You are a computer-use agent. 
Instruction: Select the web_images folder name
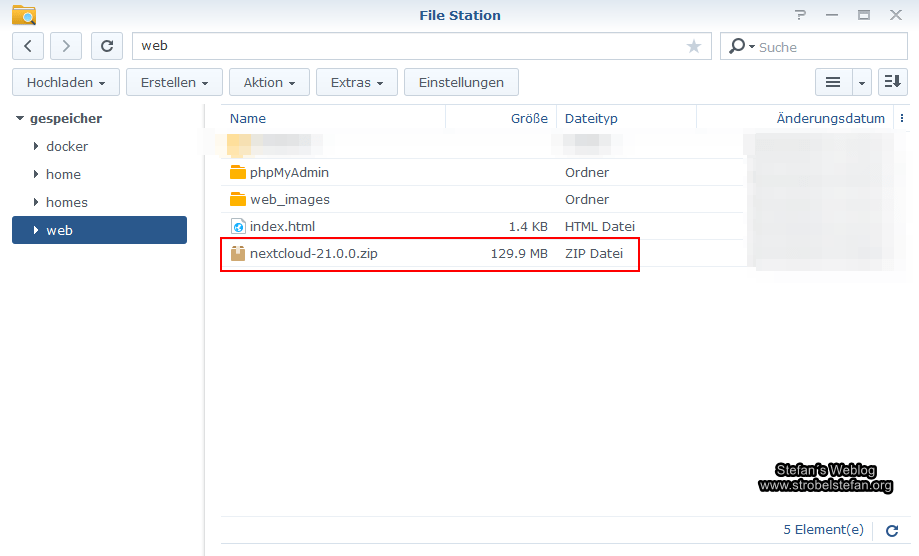click(x=290, y=199)
